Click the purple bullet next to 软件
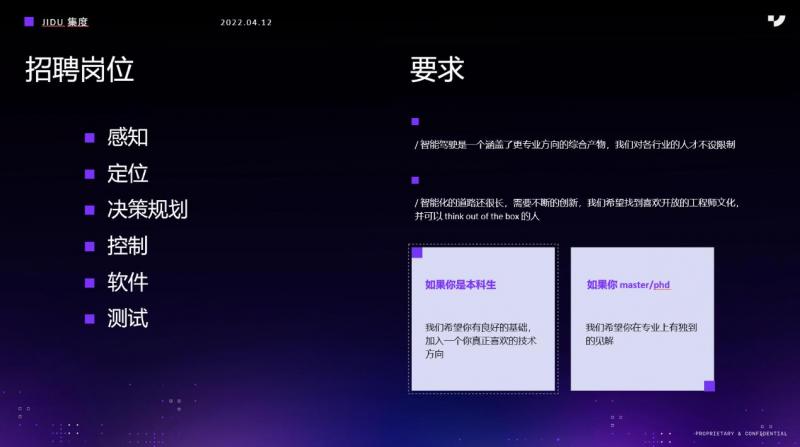Viewport: 800px width, 447px height. coord(90,283)
